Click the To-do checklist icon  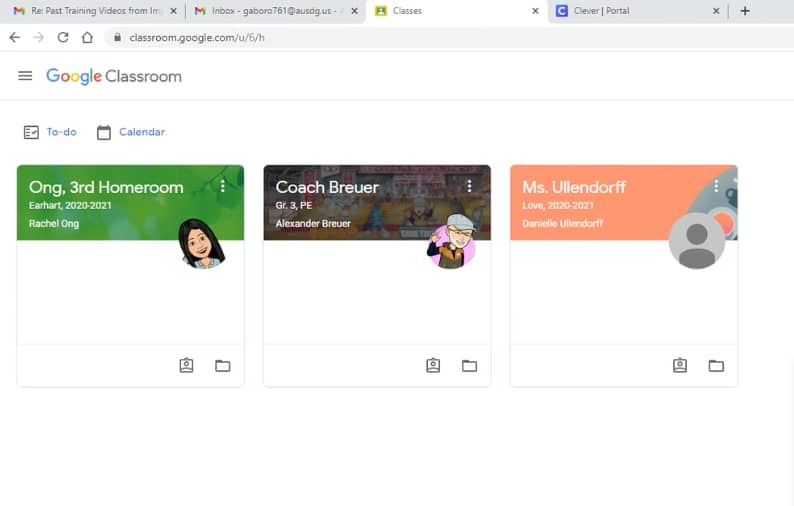click(31, 132)
